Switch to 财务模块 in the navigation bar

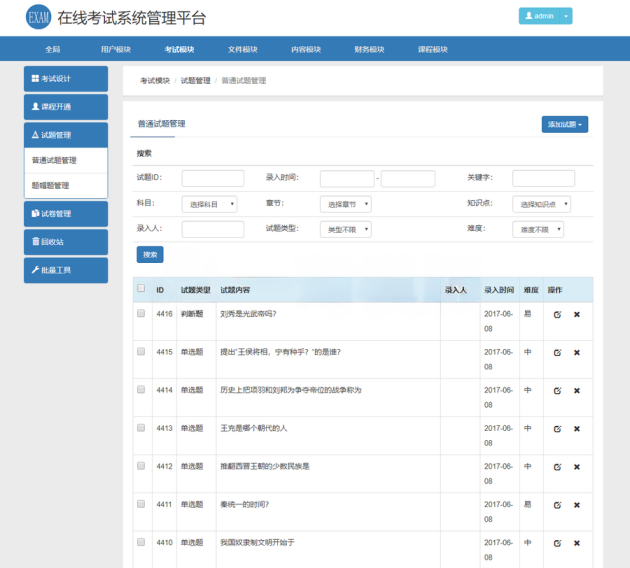[369, 49]
